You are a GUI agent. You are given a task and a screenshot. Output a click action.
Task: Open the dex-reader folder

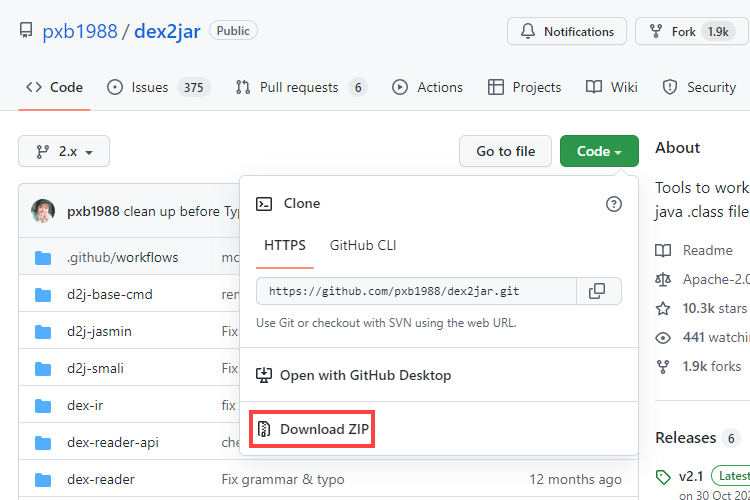point(100,479)
